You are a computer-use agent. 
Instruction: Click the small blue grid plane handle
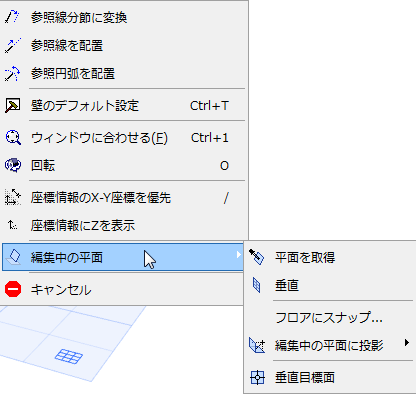pos(69,356)
